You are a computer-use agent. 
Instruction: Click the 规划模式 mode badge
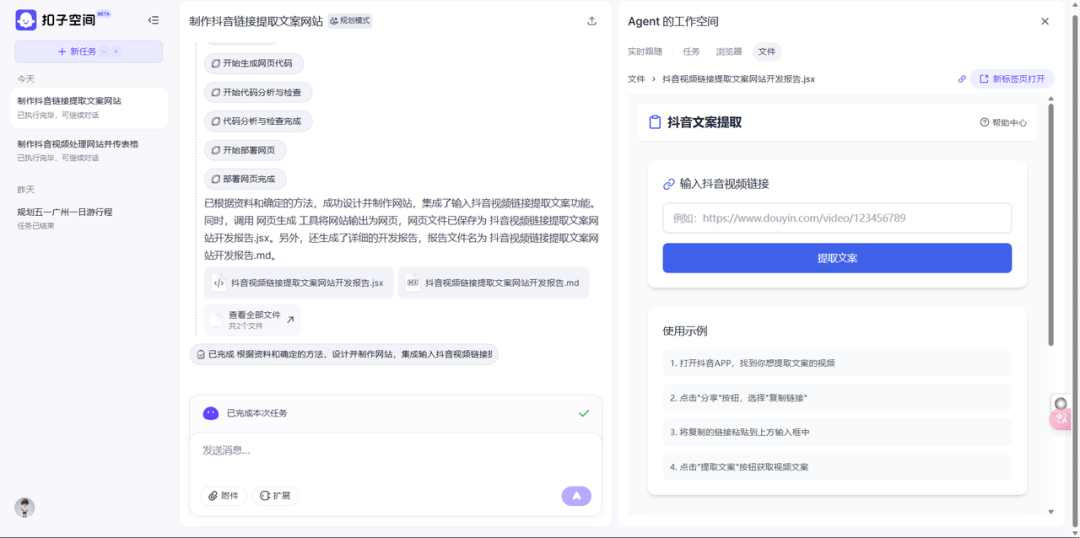pos(351,21)
